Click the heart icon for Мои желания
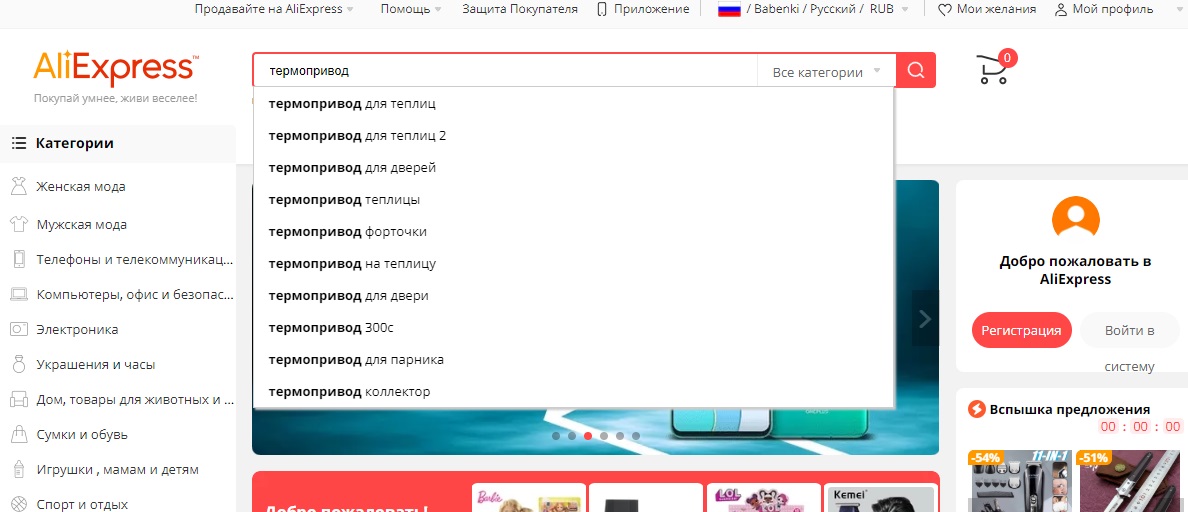Viewport: 1188px width, 512px height. click(944, 9)
